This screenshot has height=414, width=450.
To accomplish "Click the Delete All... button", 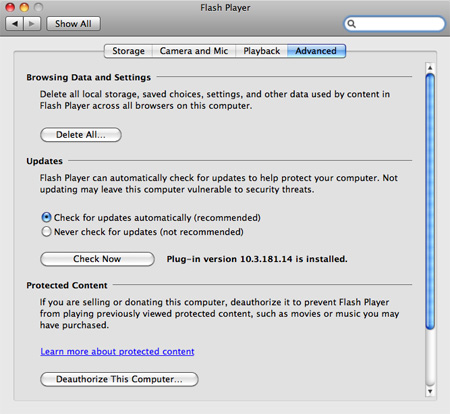I will 81,135.
